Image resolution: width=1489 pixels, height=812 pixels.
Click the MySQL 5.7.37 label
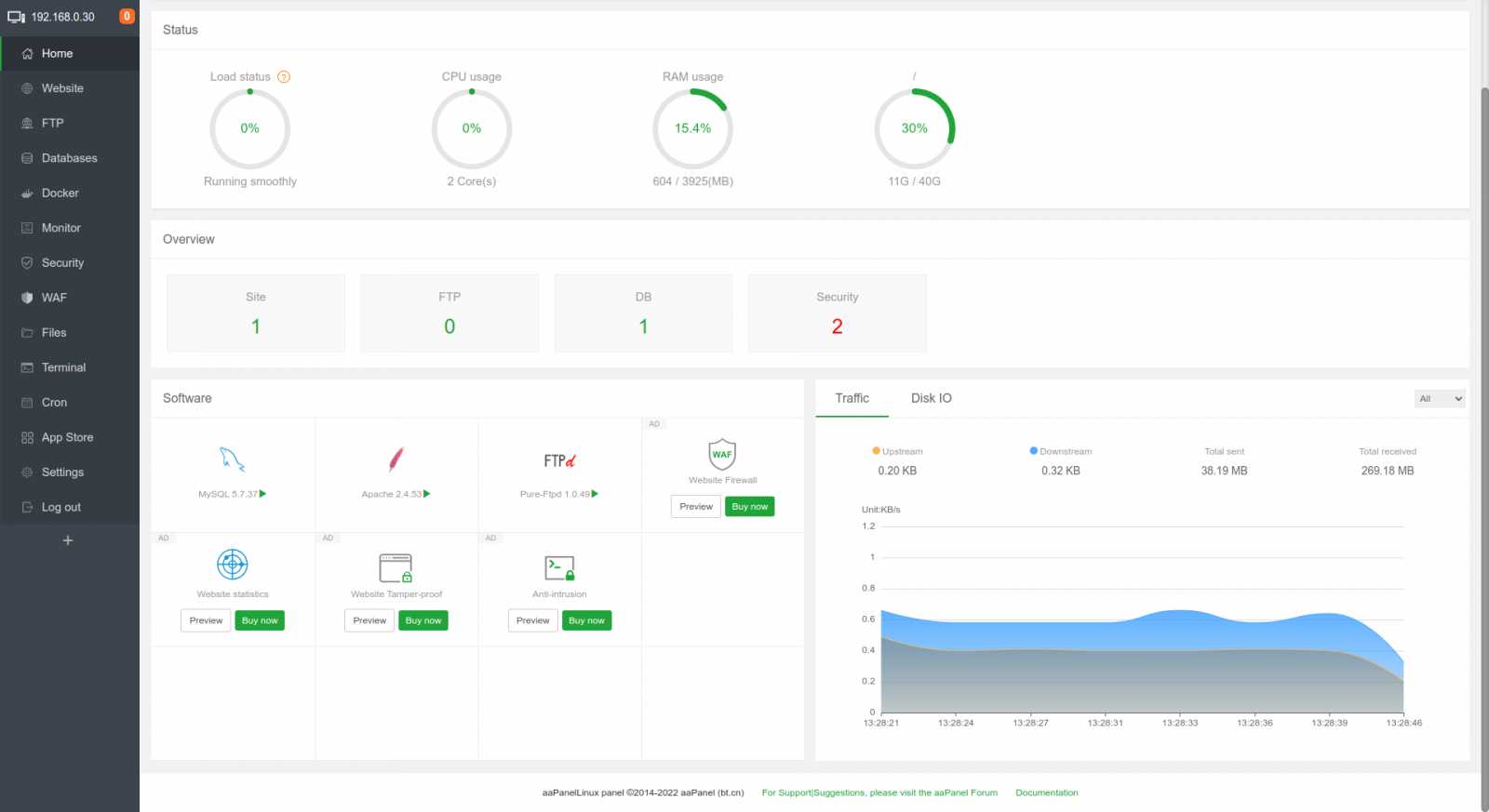point(228,494)
